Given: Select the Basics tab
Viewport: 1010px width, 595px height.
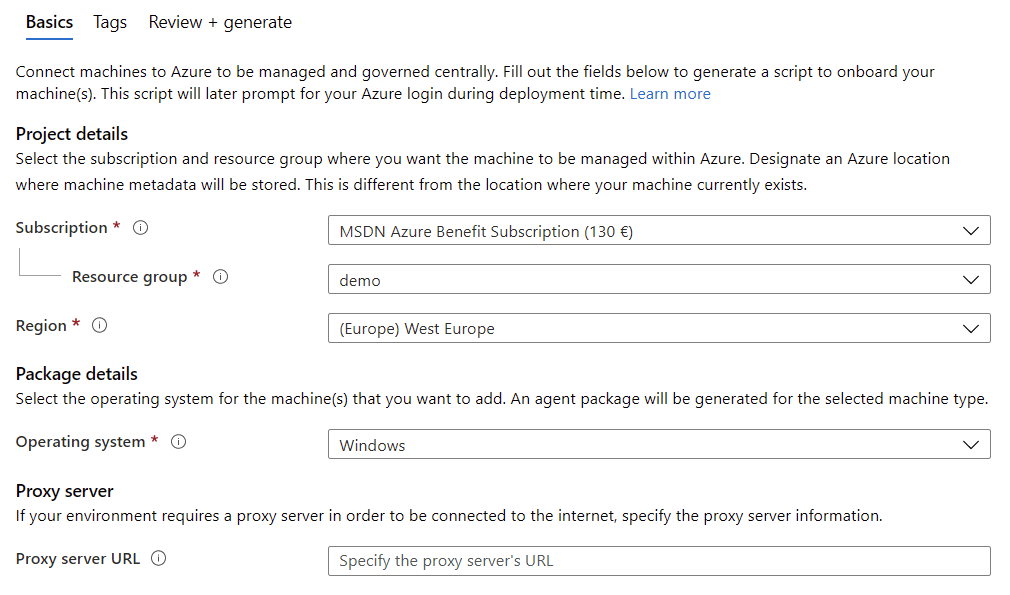Looking at the screenshot, I should pyautogui.click(x=50, y=23).
